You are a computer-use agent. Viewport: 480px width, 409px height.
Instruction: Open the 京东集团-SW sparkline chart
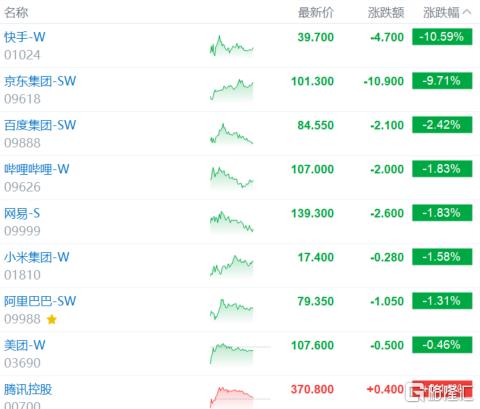(232, 90)
